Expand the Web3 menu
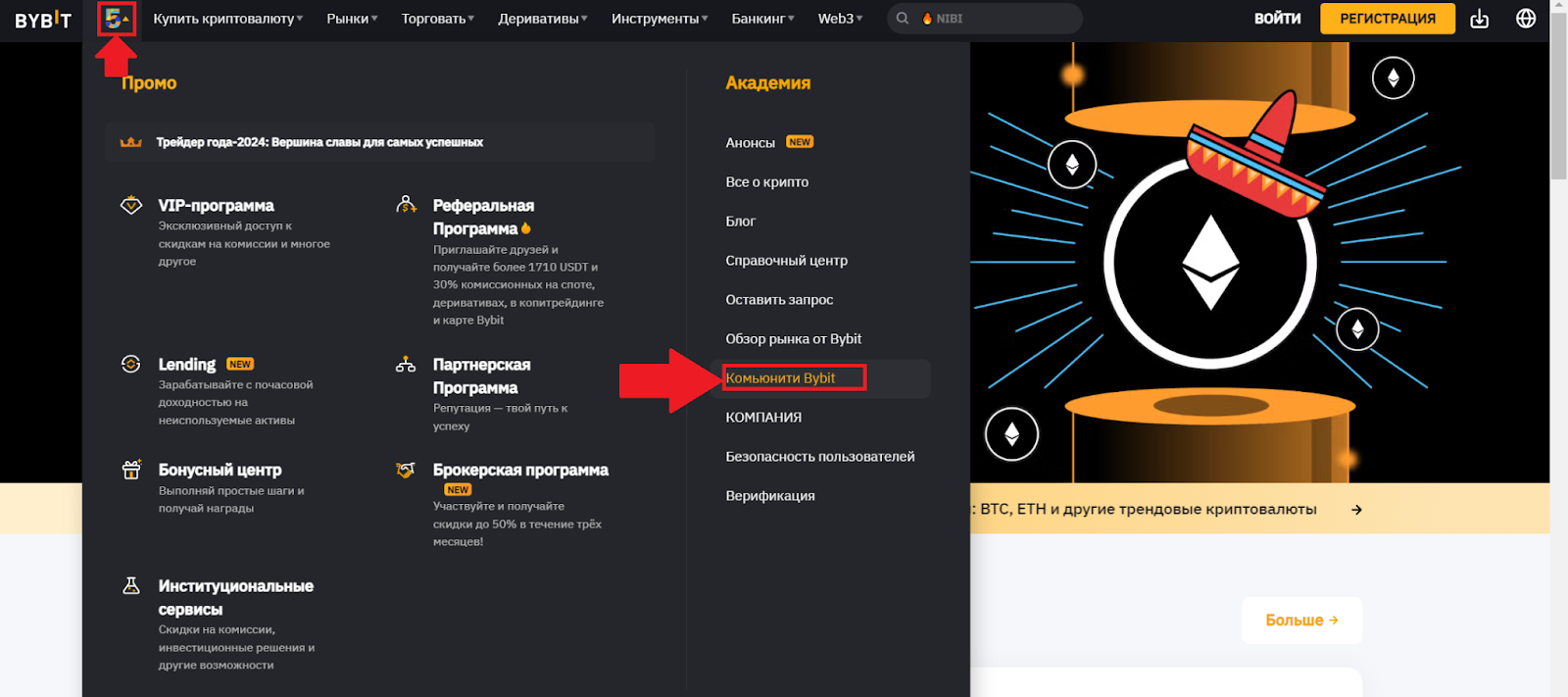This screenshot has height=697, width=1568. tap(841, 19)
